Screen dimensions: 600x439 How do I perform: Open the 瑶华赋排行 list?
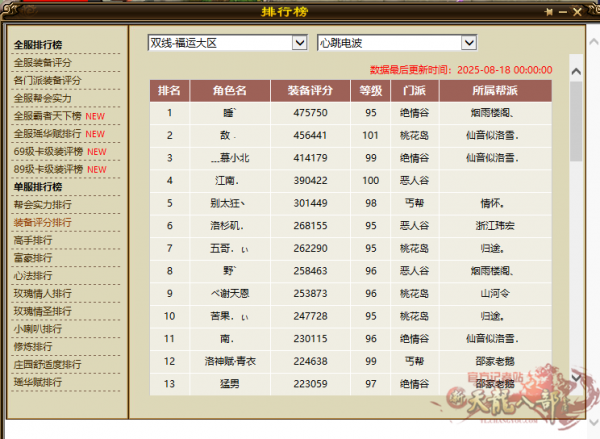(38, 382)
